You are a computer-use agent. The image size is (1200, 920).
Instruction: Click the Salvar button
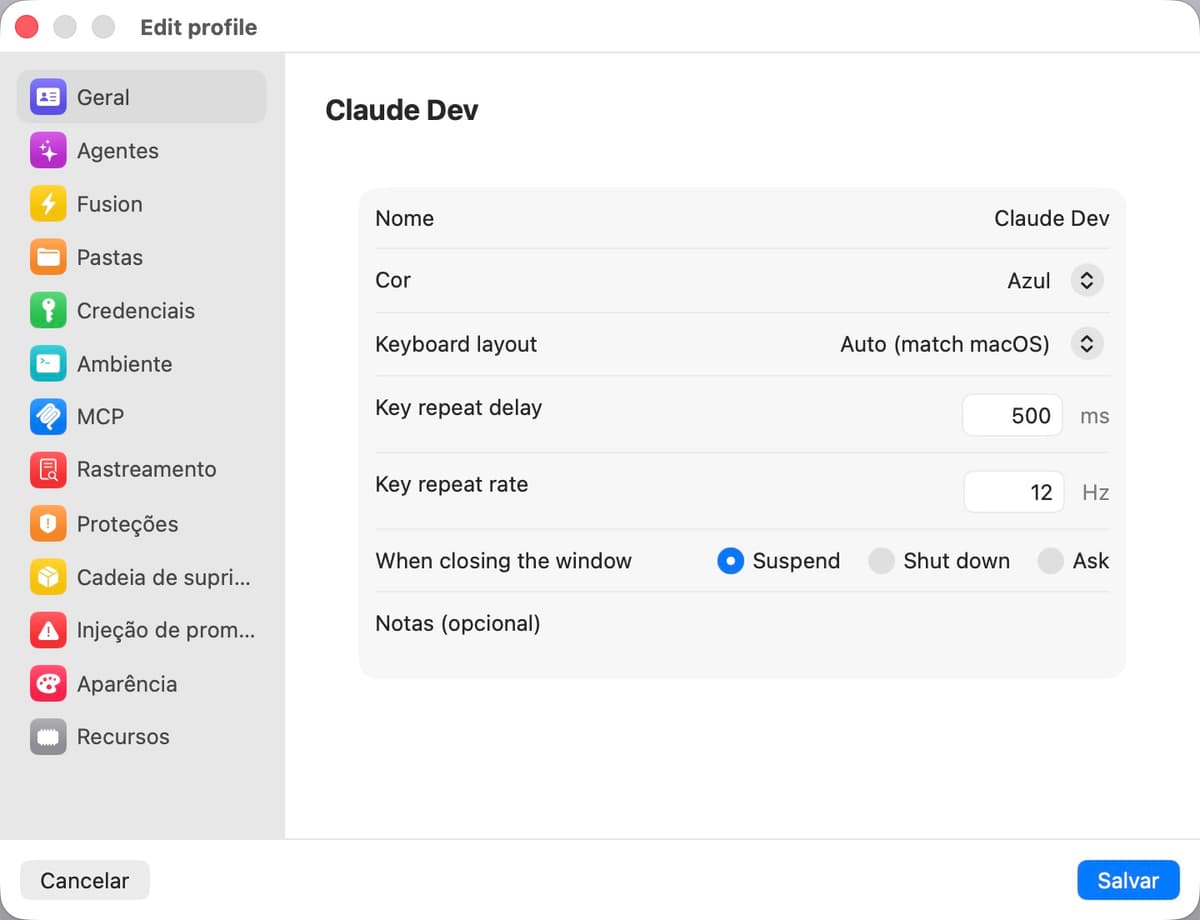click(1128, 880)
